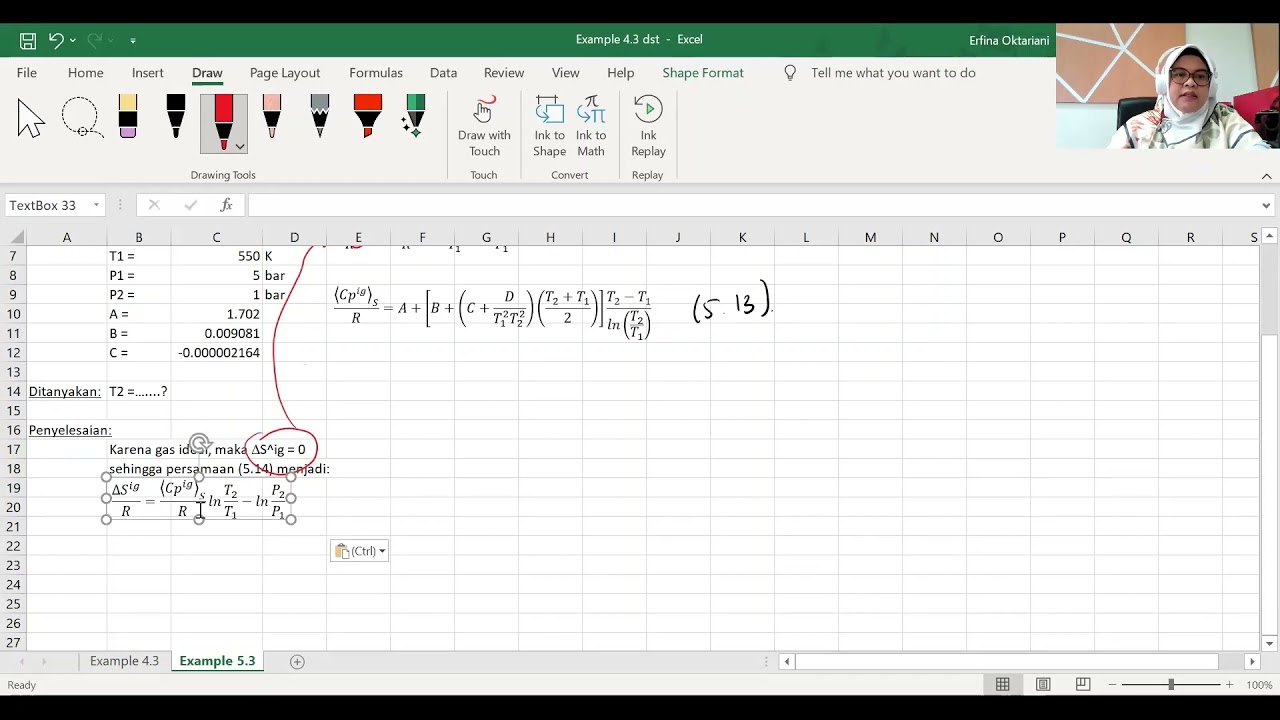Click the zoom out minus button
The height and width of the screenshot is (720, 1280).
click(1110, 685)
